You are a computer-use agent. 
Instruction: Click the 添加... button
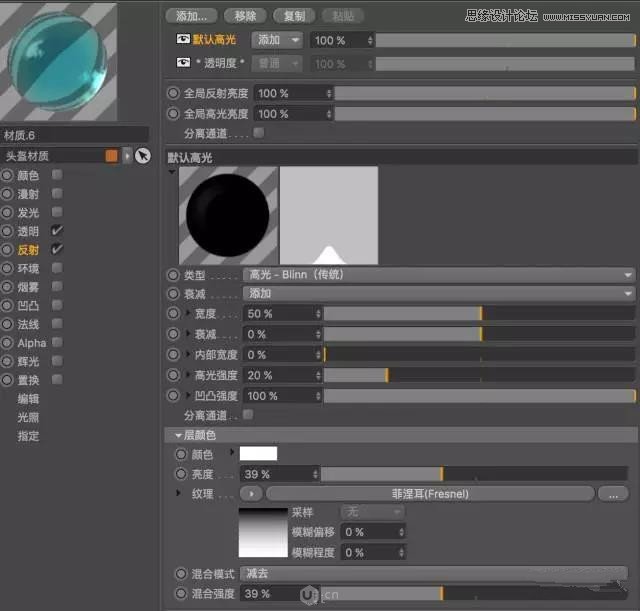click(x=191, y=16)
